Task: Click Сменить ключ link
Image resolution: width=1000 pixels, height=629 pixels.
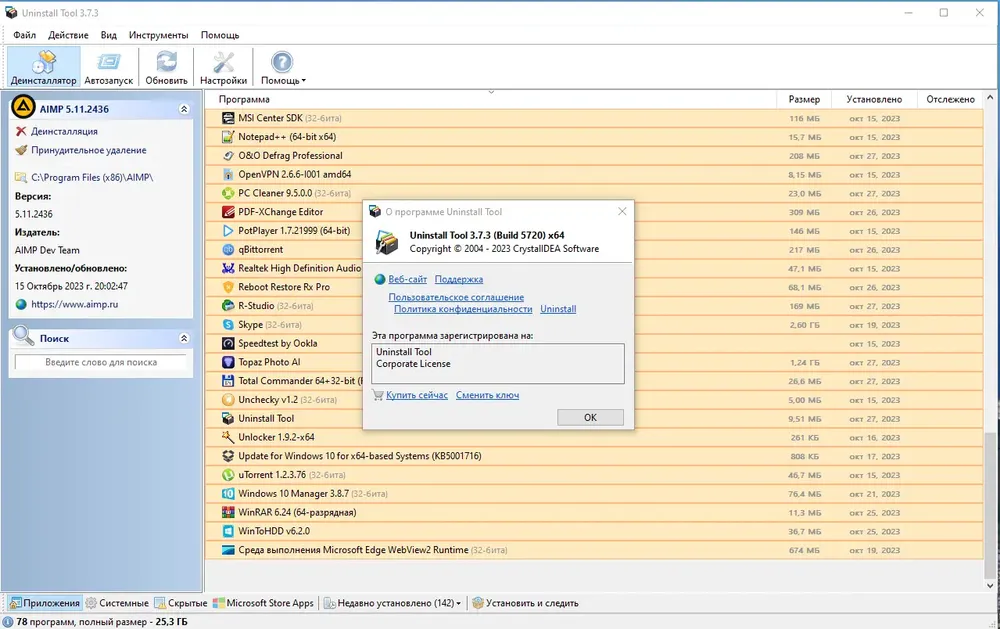Action: (487, 396)
